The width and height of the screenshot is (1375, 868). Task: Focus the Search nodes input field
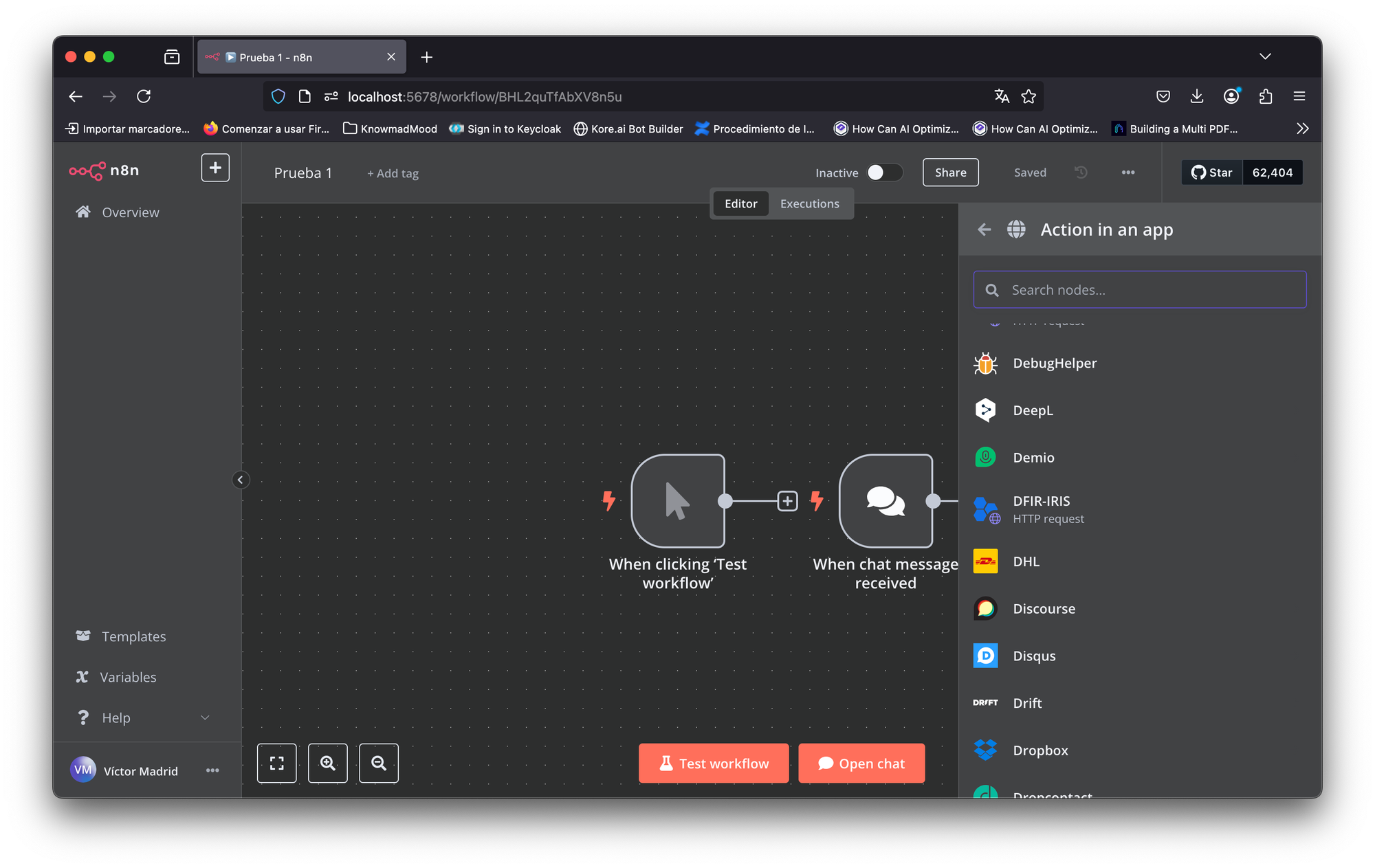tap(1148, 290)
